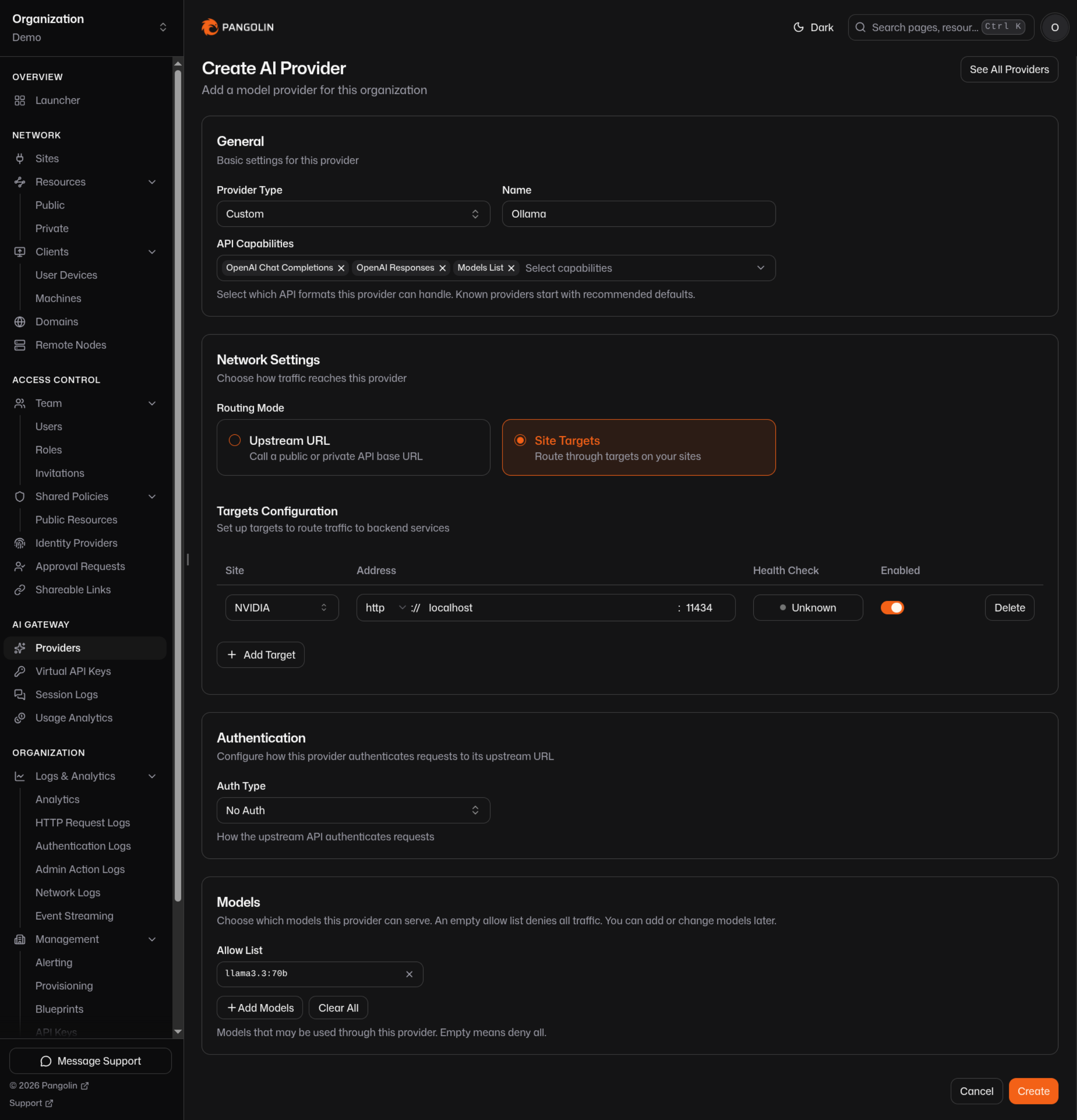Viewport: 1077px width, 1120px height.
Task: Remove the OpenAI Chat Completions capability tag
Action: (x=341, y=268)
